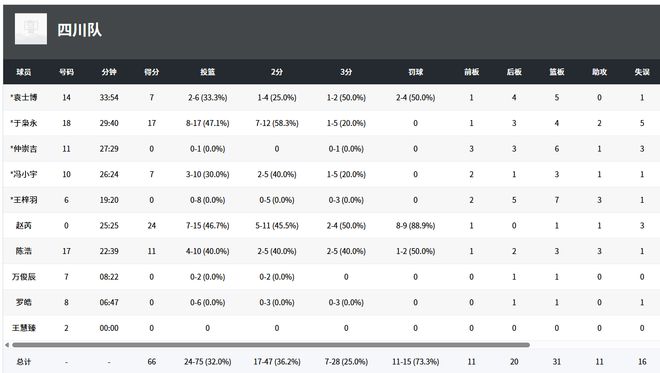
Task: Click the 总计 totals row label
Action: (x=24, y=362)
